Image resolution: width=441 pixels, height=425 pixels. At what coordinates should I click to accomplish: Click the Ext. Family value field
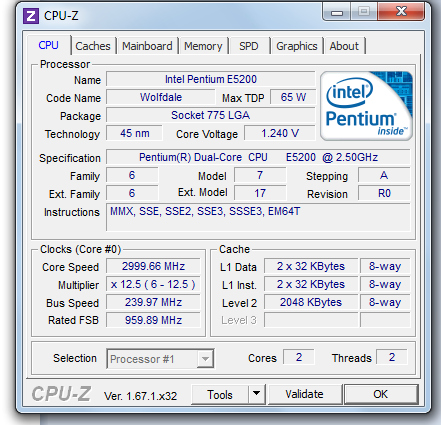132,193
